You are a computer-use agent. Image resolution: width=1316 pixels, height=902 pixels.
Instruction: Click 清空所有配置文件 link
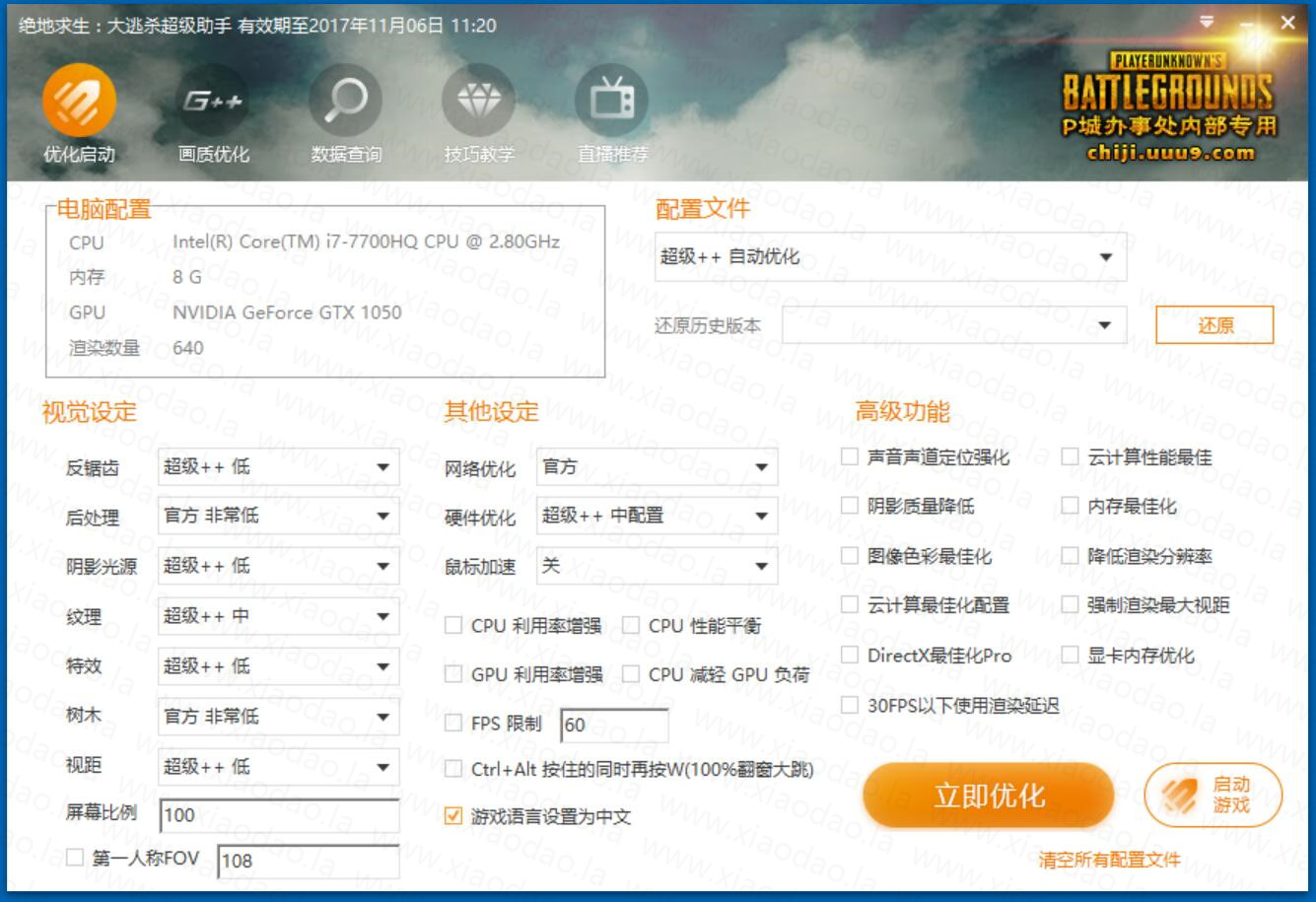(x=1109, y=860)
